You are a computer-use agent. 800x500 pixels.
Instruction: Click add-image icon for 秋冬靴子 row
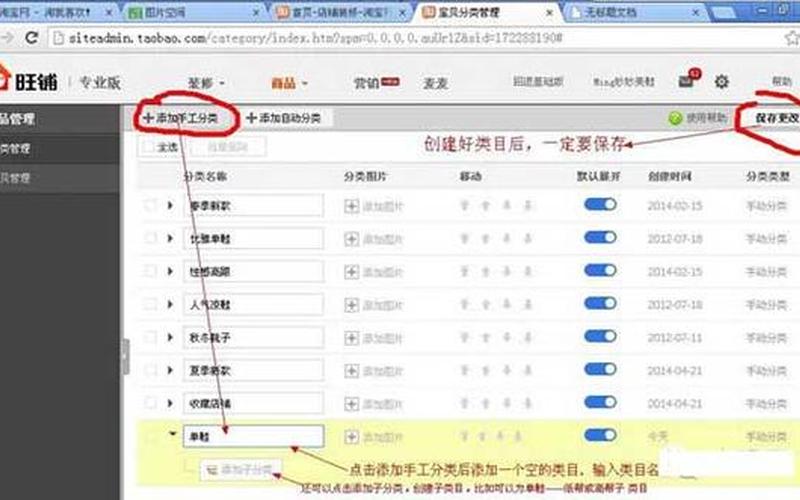point(351,338)
